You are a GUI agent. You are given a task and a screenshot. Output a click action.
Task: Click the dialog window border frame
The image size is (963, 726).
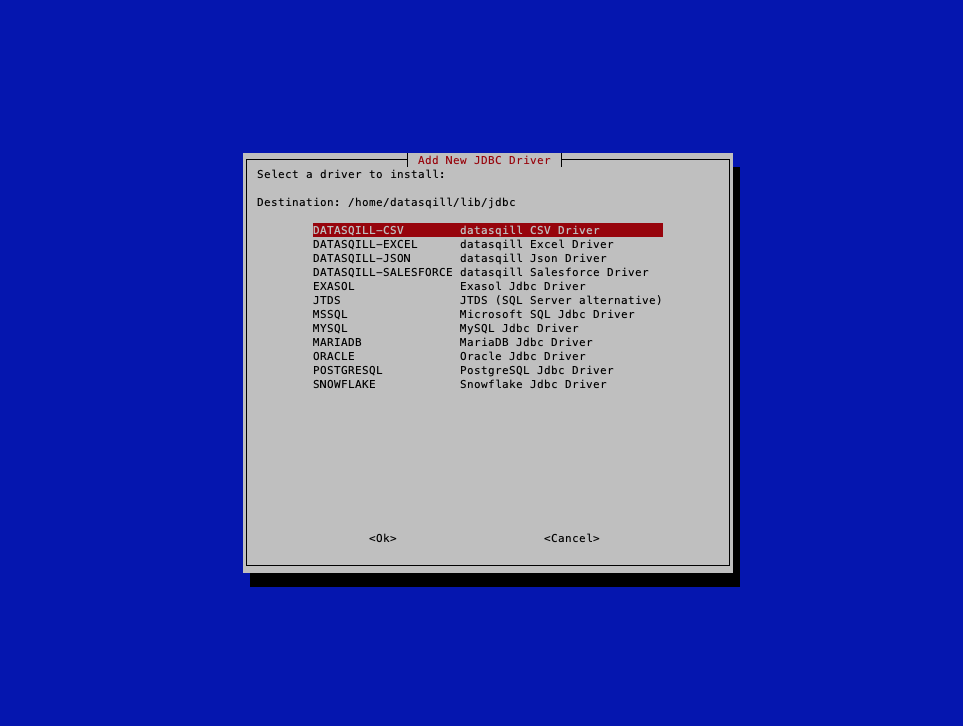point(246,360)
